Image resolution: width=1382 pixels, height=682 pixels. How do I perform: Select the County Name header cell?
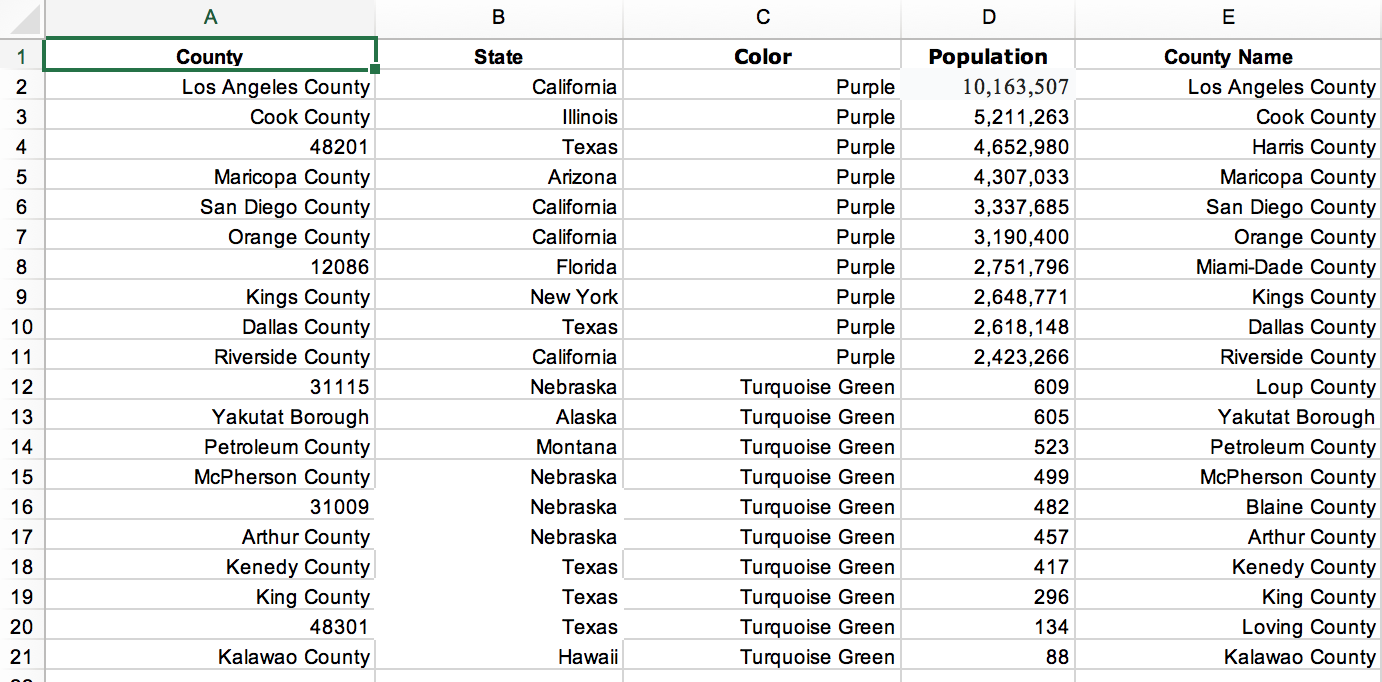tap(1228, 56)
